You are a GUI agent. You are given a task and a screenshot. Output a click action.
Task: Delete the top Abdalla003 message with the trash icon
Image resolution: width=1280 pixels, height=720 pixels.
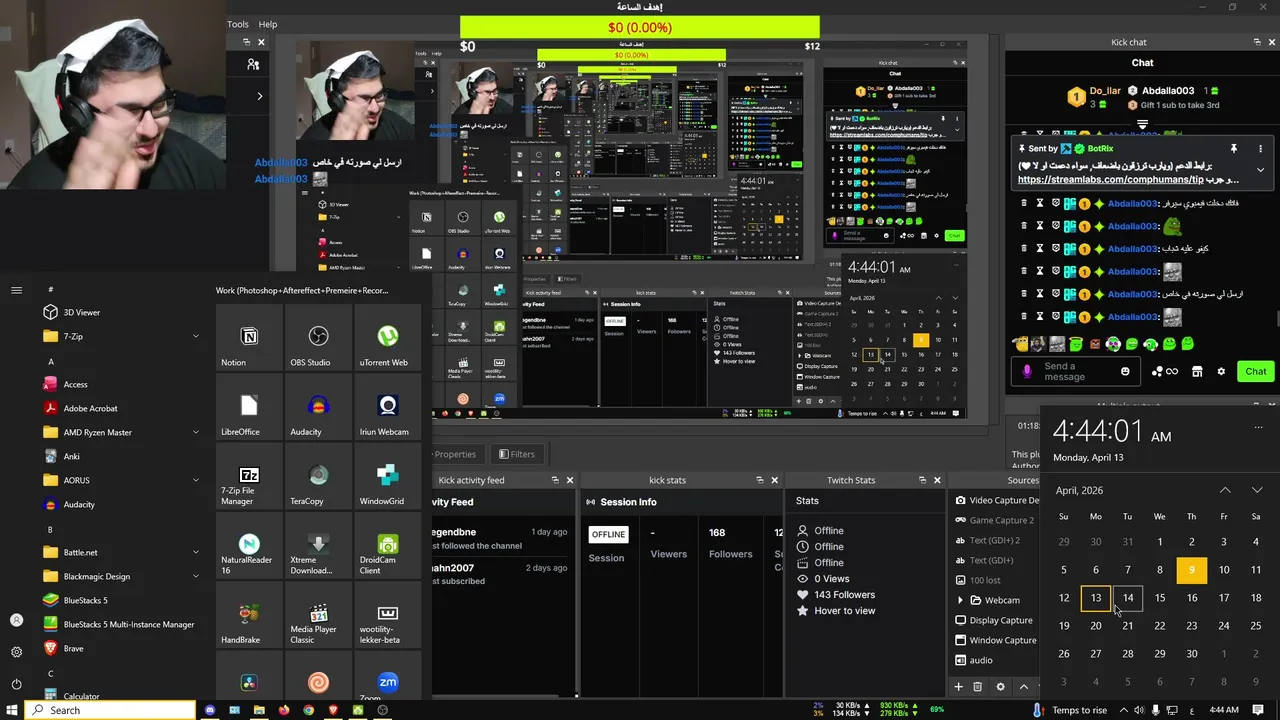click(x=1025, y=203)
